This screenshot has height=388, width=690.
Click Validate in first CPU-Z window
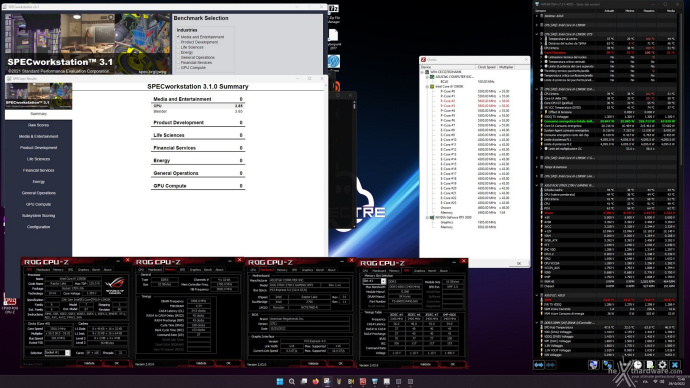[x=89, y=363]
